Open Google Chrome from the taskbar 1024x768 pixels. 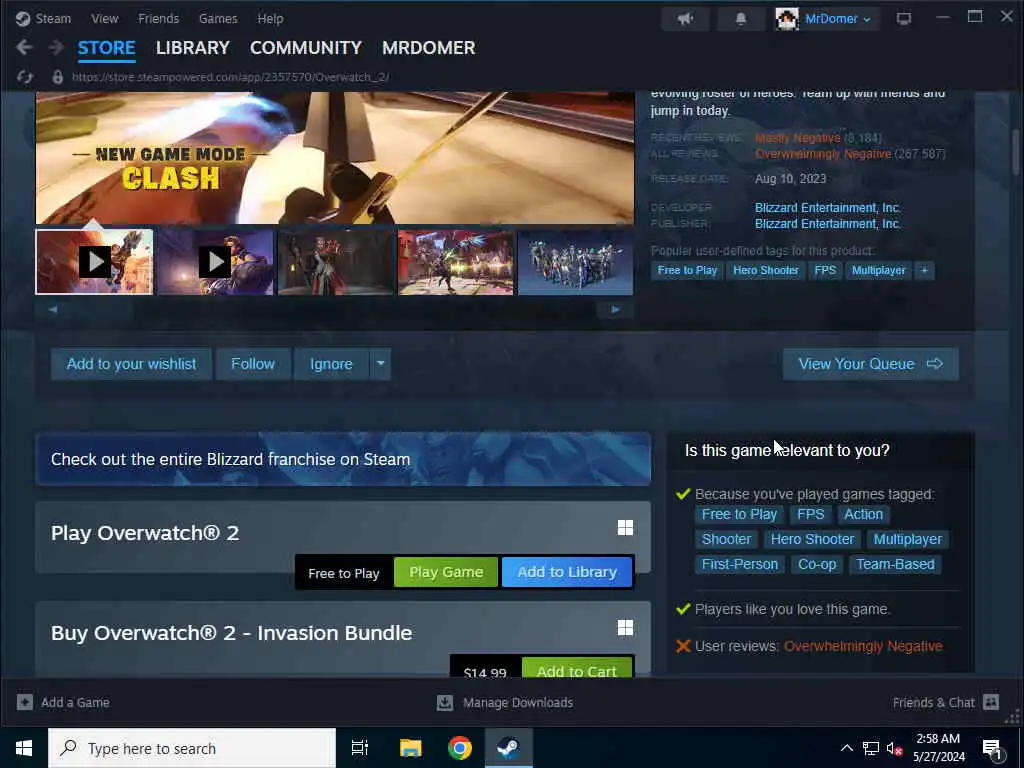(460, 748)
